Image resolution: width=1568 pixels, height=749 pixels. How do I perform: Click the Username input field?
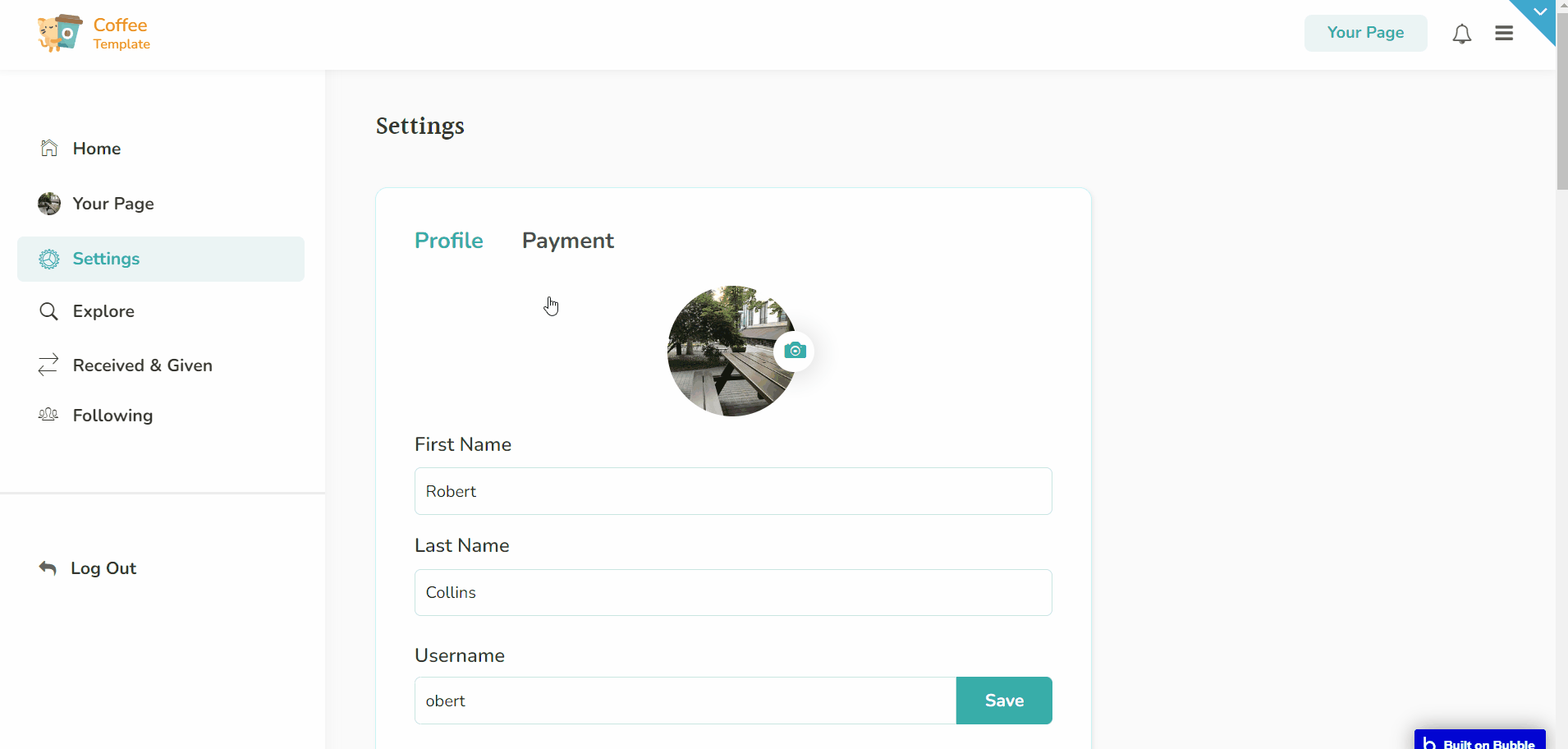tap(685, 701)
